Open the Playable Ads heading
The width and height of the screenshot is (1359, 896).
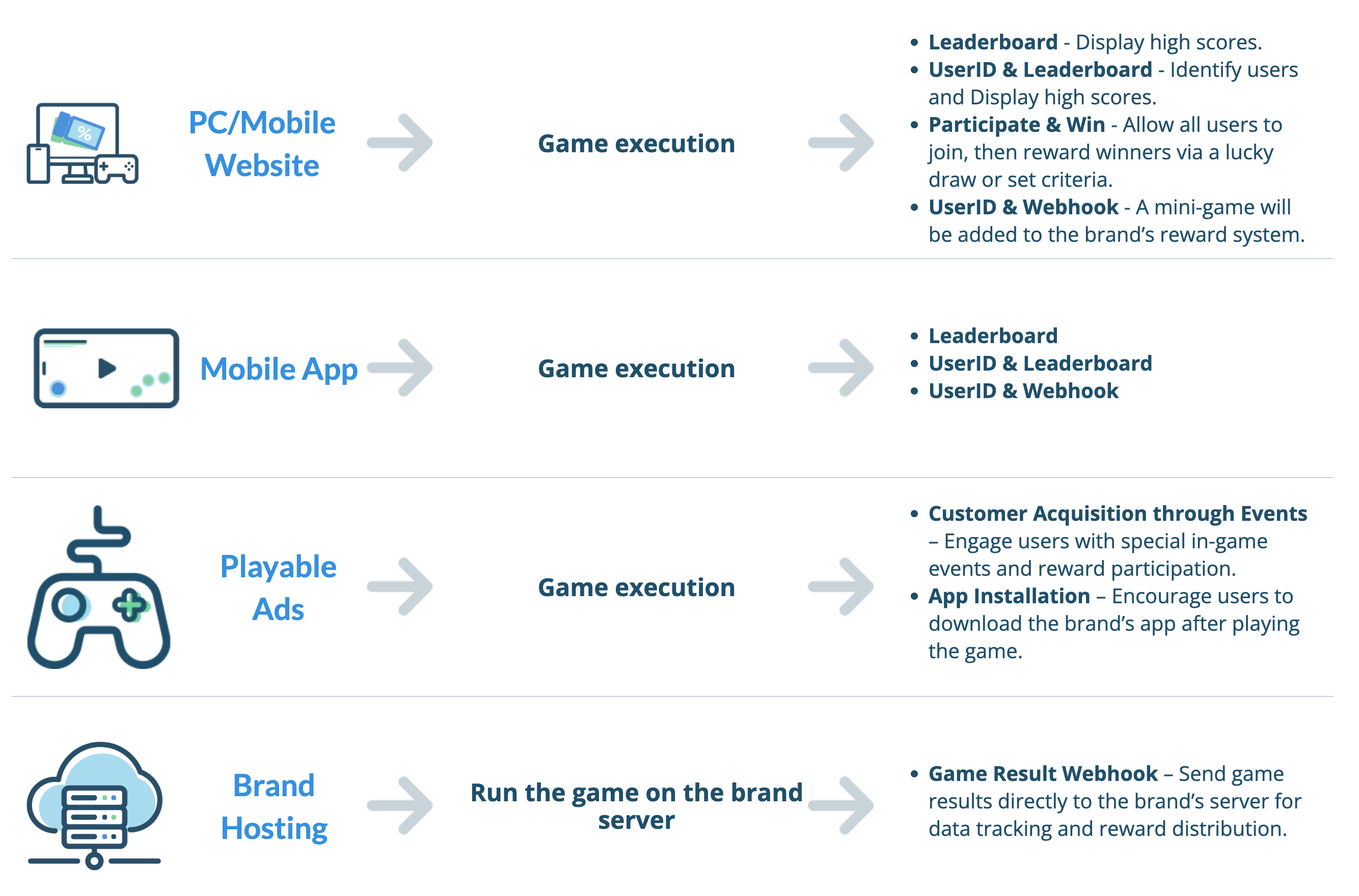(279, 588)
